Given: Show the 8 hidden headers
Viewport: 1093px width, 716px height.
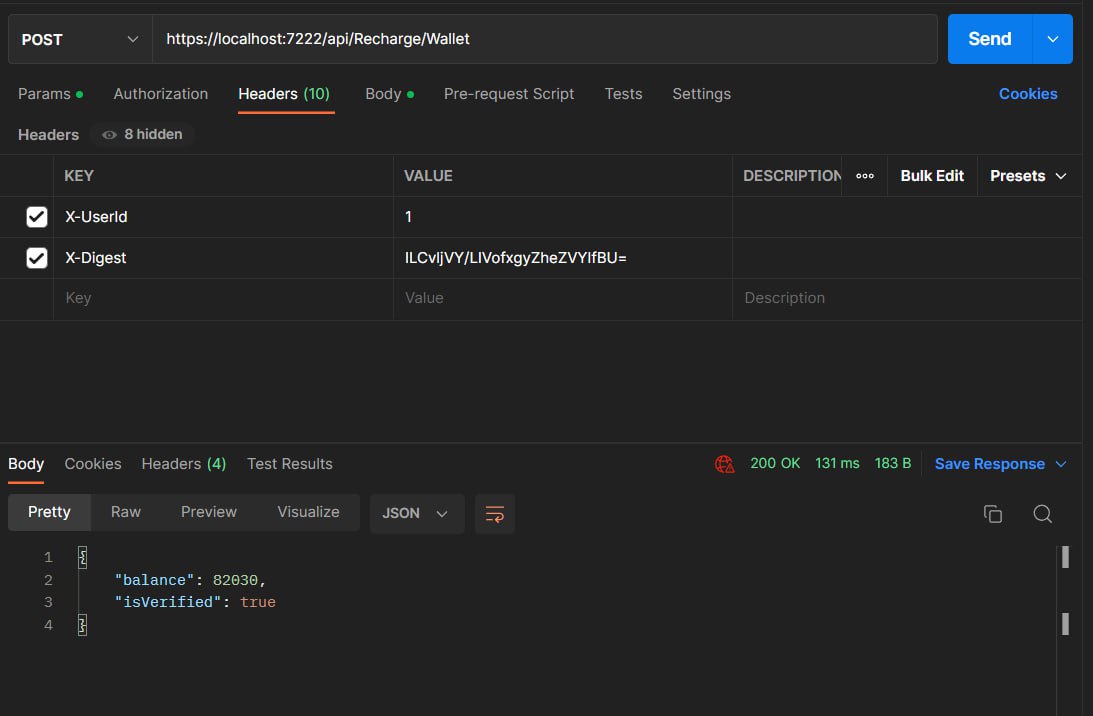Looking at the screenshot, I should (x=142, y=134).
